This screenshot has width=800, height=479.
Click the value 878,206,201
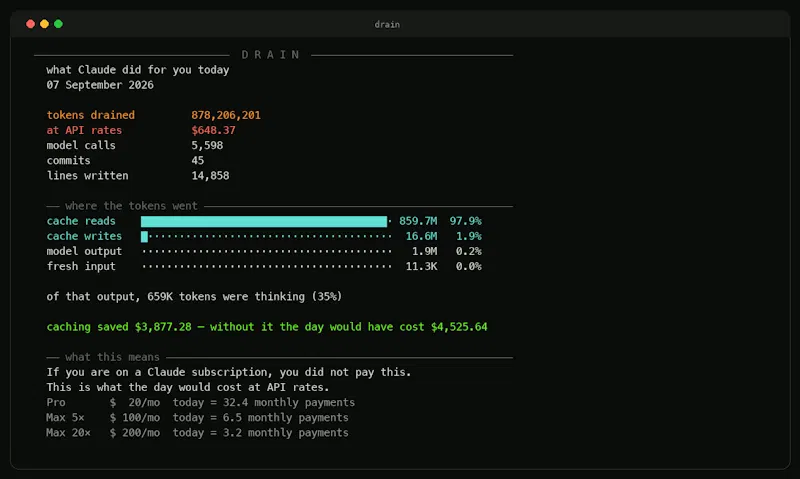coord(226,115)
